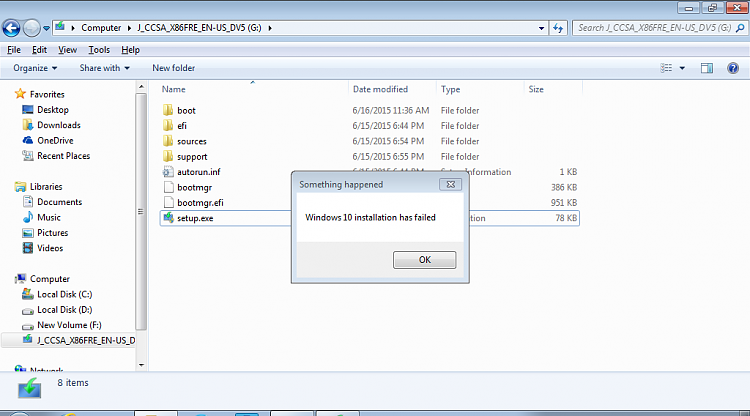750x416 pixels.
Task: Select the bootmgr.efi file icon
Action: [x=167, y=202]
